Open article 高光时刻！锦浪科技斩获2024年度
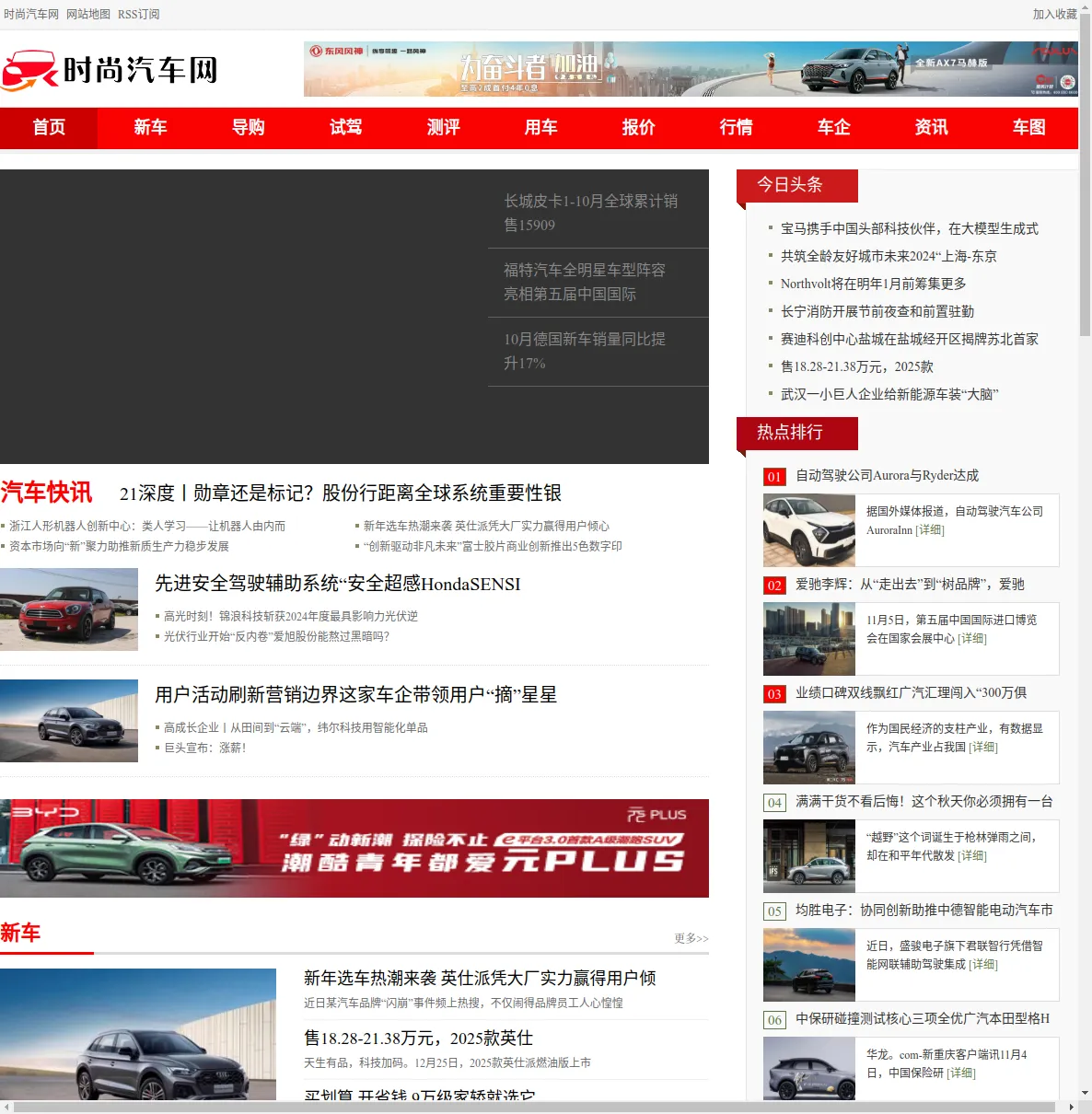 [x=291, y=617]
